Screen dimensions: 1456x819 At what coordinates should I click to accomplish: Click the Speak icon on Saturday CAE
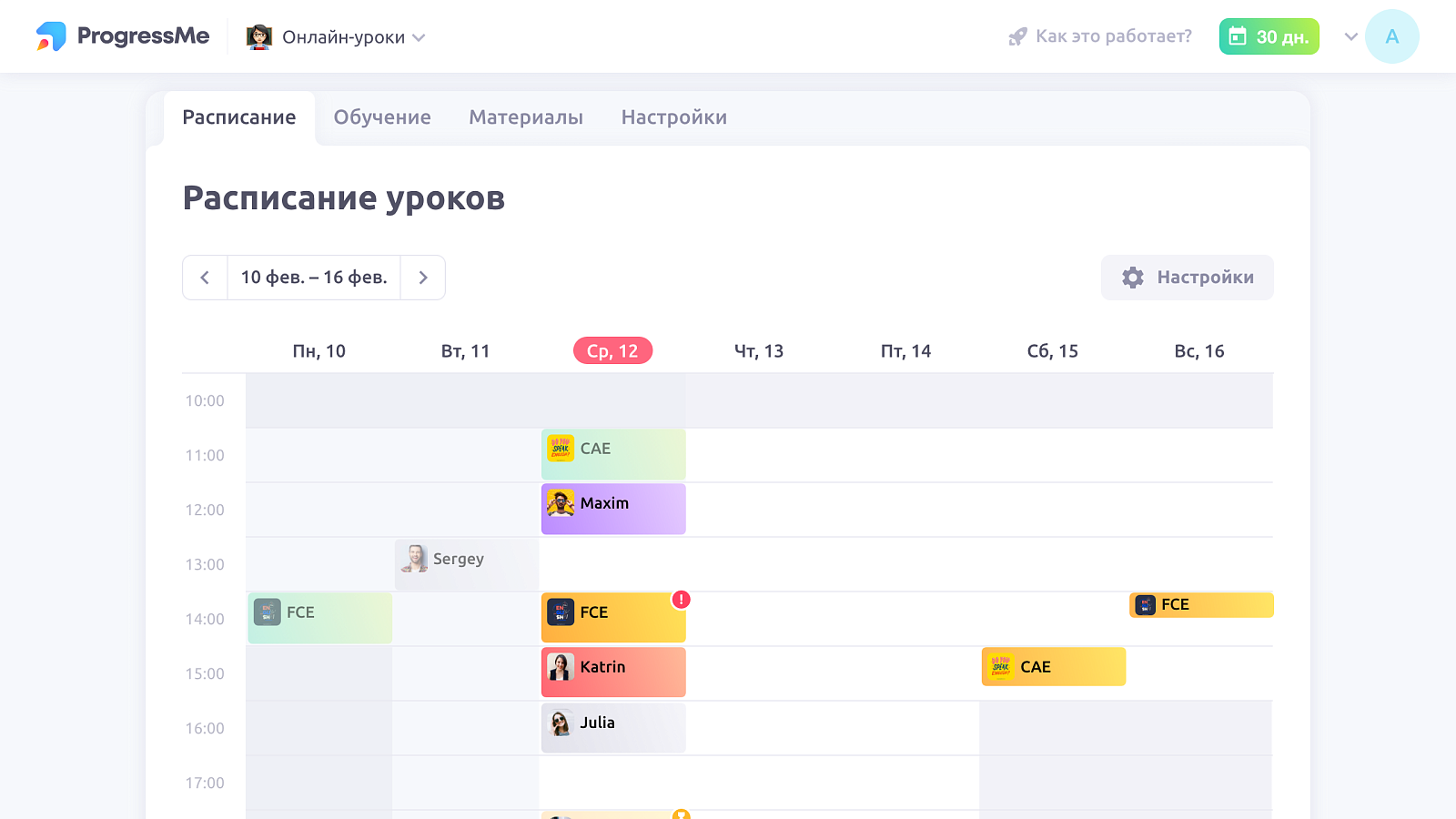(1001, 667)
